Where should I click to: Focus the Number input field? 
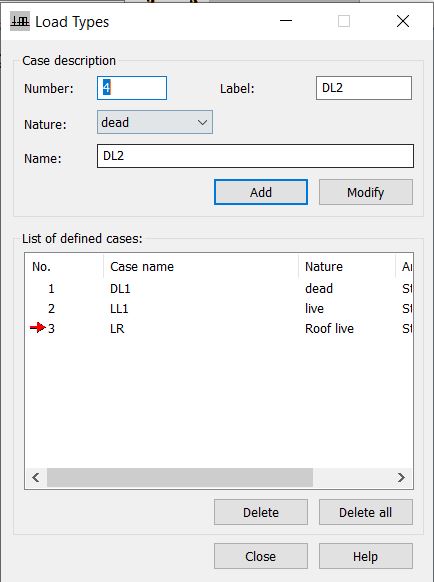click(132, 88)
